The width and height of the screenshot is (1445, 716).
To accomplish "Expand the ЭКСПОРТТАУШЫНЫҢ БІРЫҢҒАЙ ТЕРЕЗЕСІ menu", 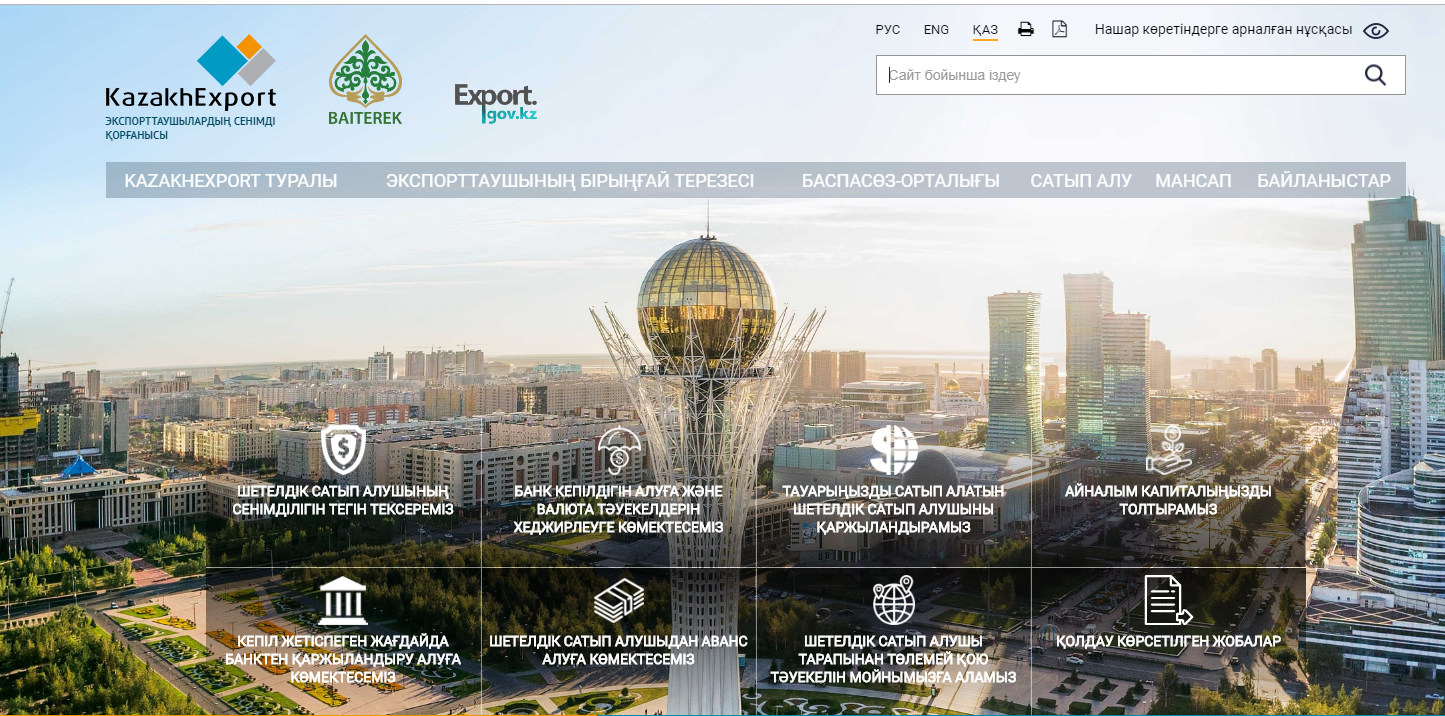I will click(x=570, y=181).
